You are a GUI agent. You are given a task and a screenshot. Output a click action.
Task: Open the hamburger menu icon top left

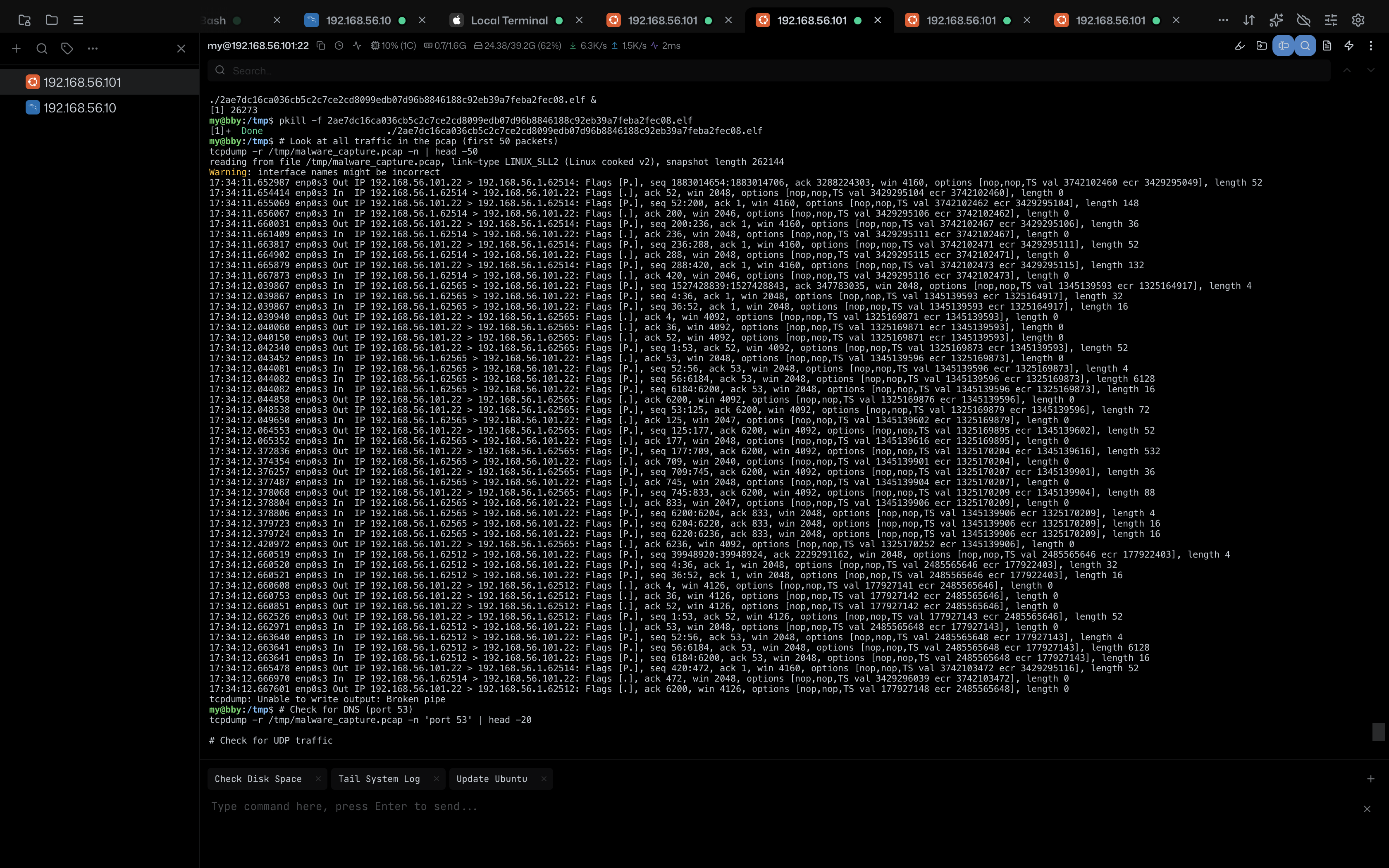79,20
